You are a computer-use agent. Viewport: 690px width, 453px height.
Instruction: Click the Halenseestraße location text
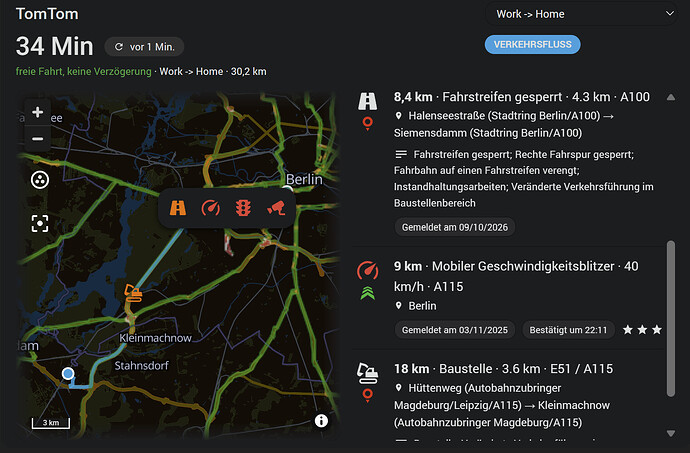[504, 124]
